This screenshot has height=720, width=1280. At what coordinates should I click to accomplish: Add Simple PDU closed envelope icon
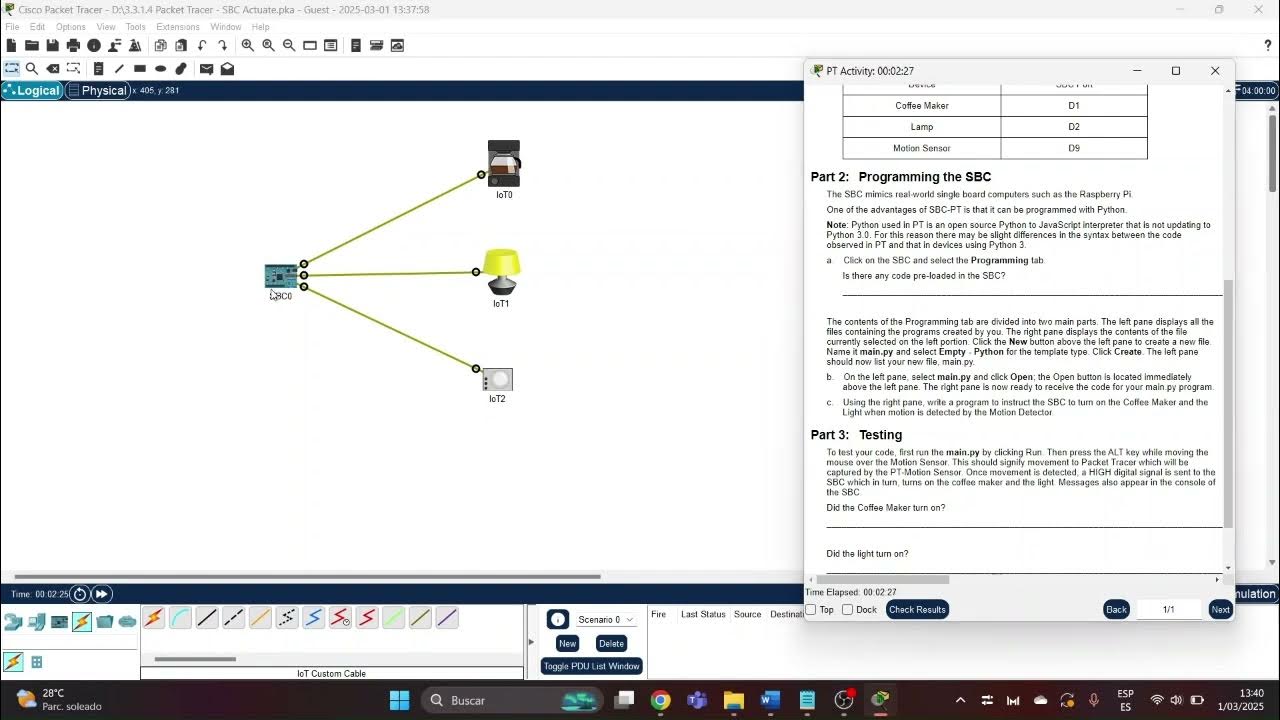tap(206, 69)
